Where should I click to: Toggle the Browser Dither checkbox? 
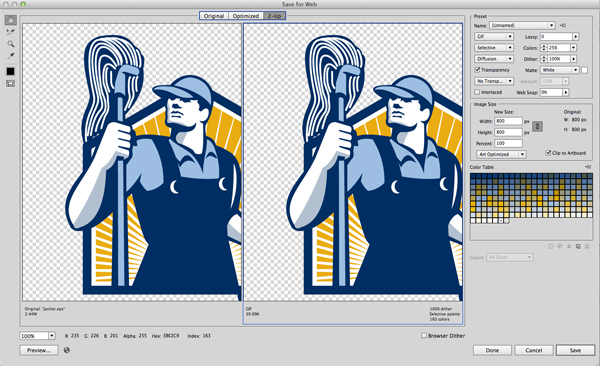(x=424, y=335)
